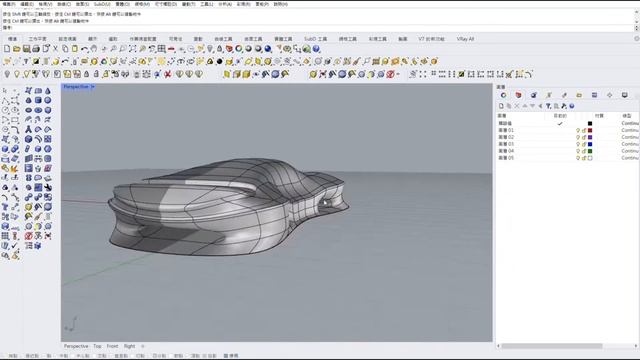
Task: Click the Continuous linetype of layer 03
Action: pyautogui.click(x=630, y=144)
